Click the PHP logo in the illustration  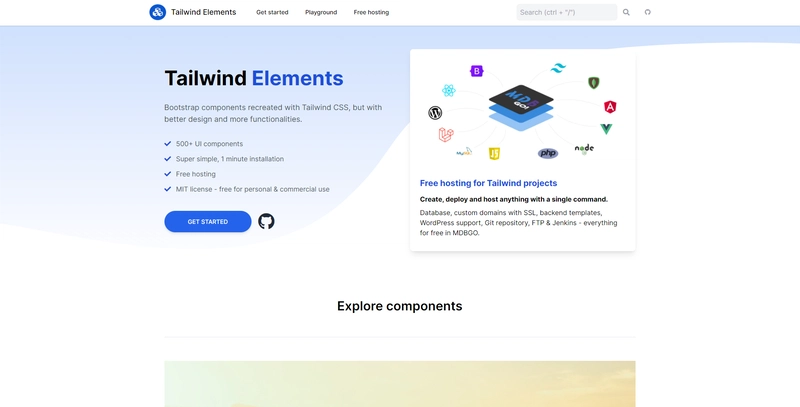[547, 153]
